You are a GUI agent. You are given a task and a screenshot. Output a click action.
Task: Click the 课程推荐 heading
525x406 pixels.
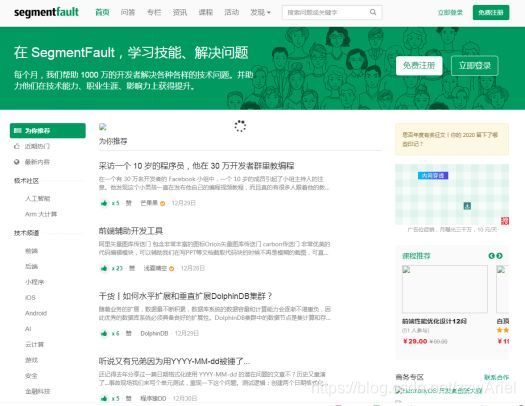416,256
